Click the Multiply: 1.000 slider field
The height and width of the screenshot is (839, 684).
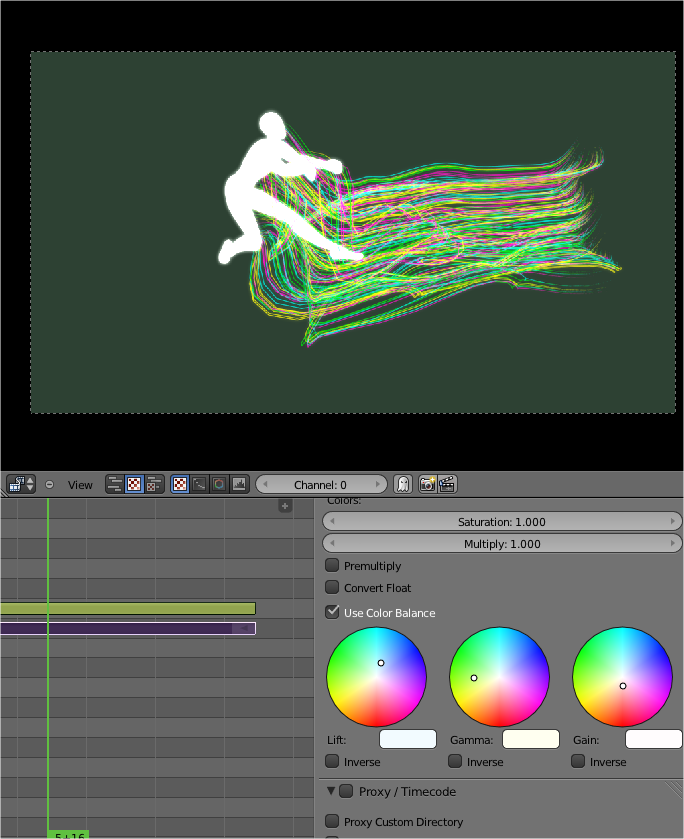(502, 544)
